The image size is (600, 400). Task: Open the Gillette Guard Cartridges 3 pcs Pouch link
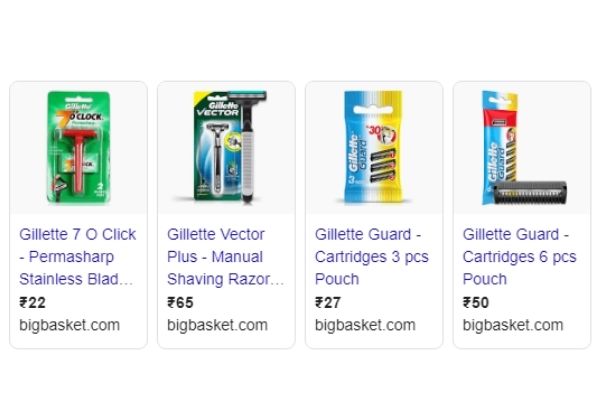point(372,256)
